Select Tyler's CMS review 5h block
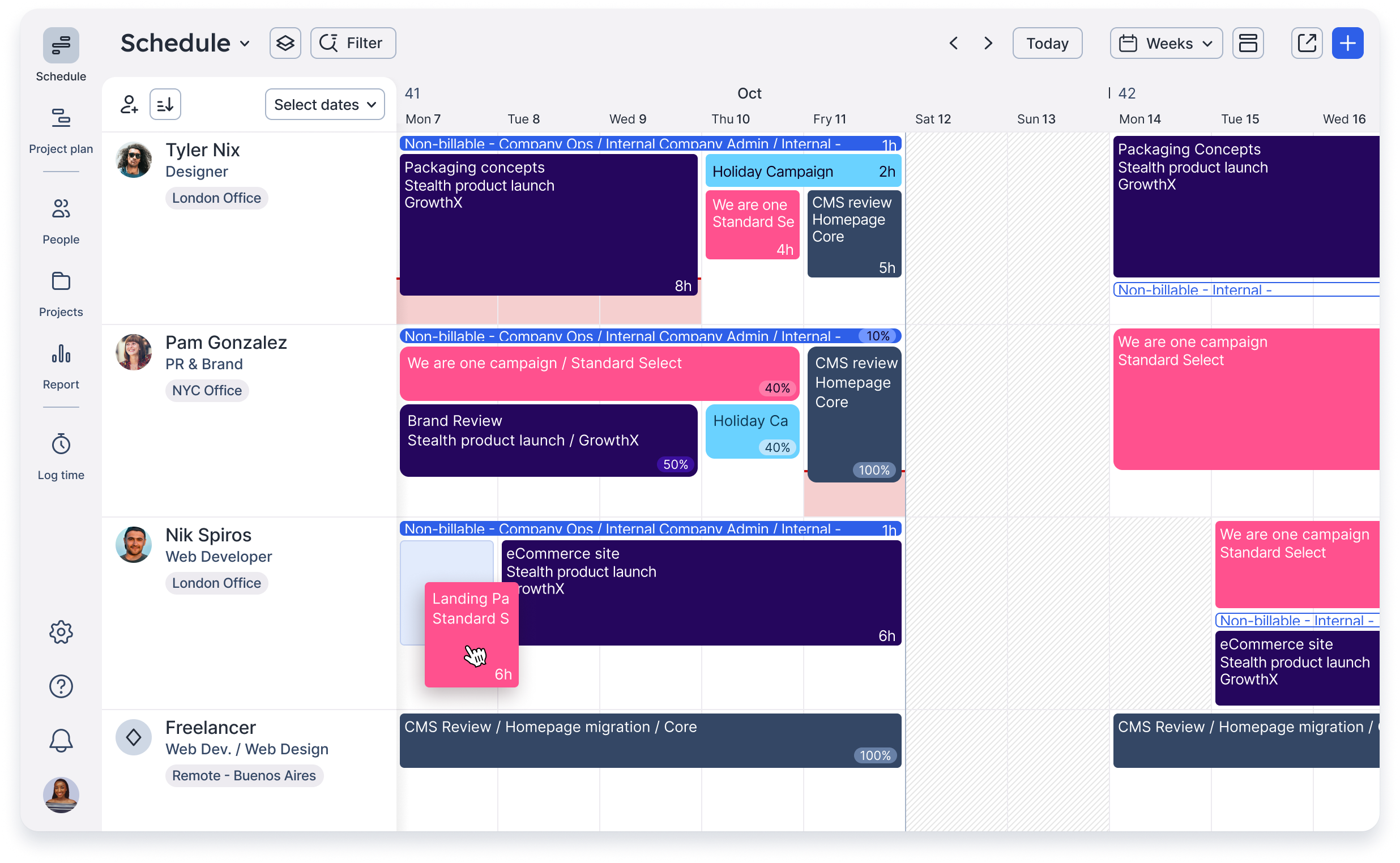This screenshot has height=863, width=1400. point(855,234)
